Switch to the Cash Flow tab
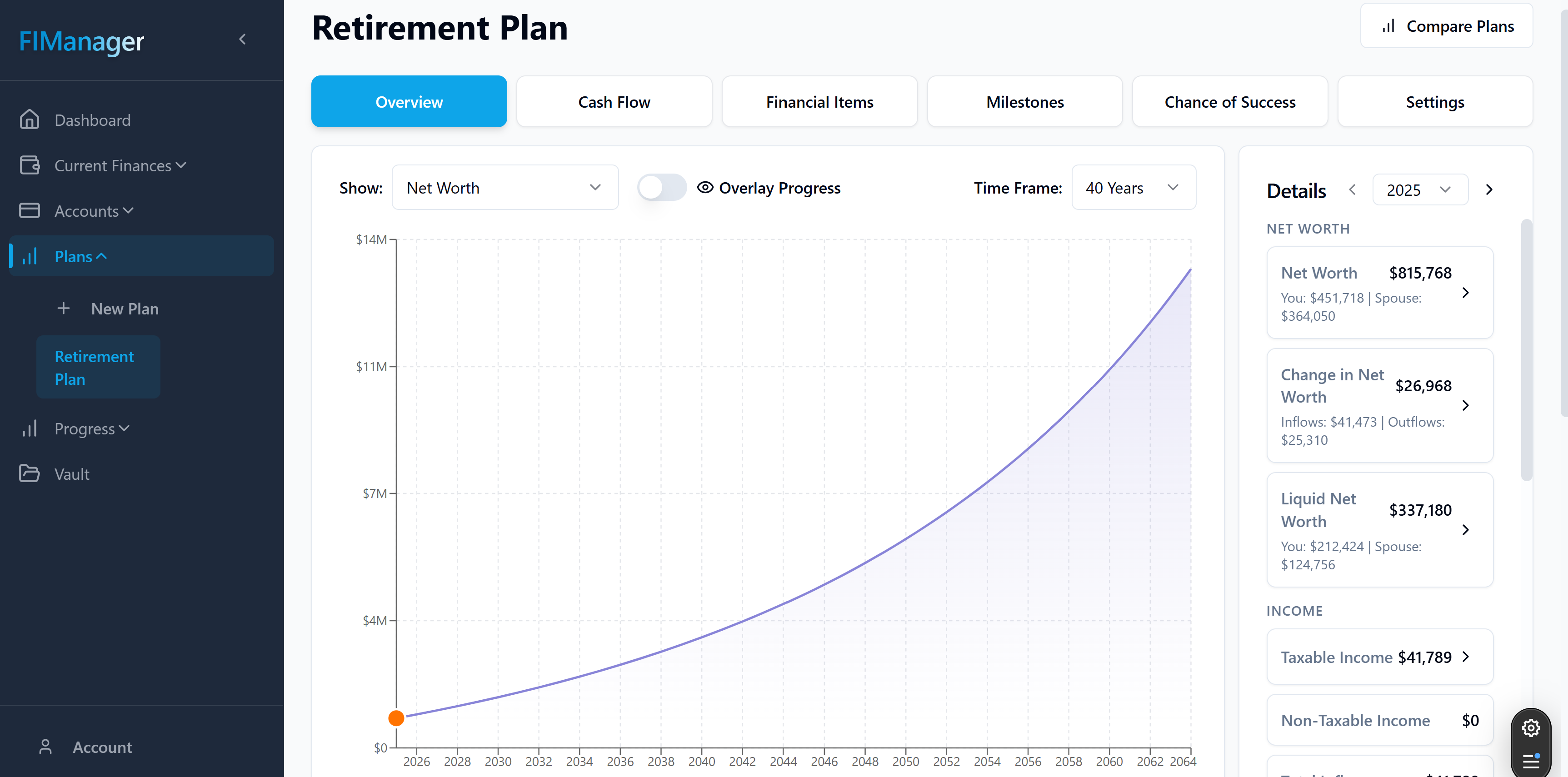This screenshot has width=1568, height=777. pos(614,102)
